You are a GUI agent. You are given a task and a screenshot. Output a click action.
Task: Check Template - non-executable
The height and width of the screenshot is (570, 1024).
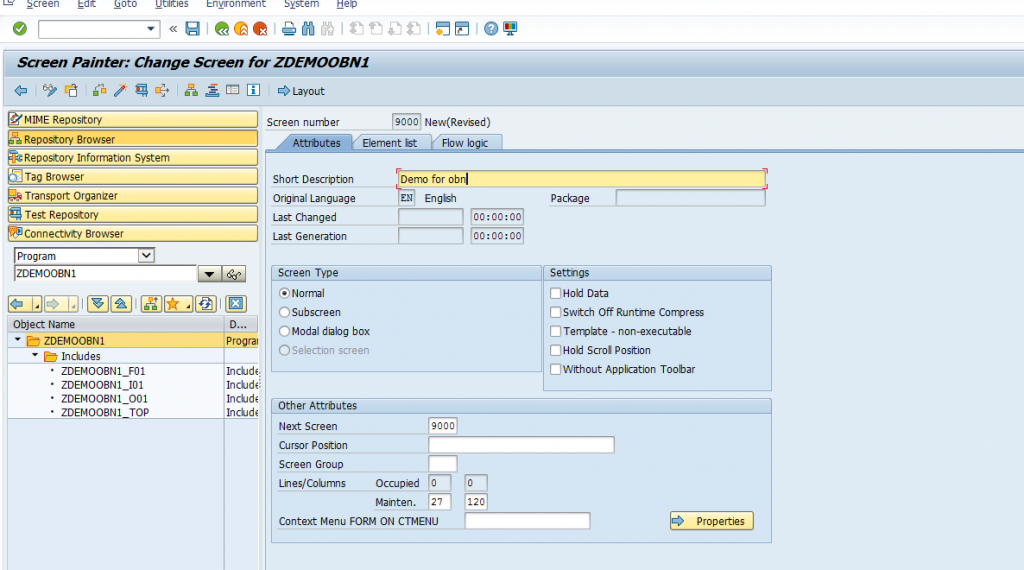point(556,332)
